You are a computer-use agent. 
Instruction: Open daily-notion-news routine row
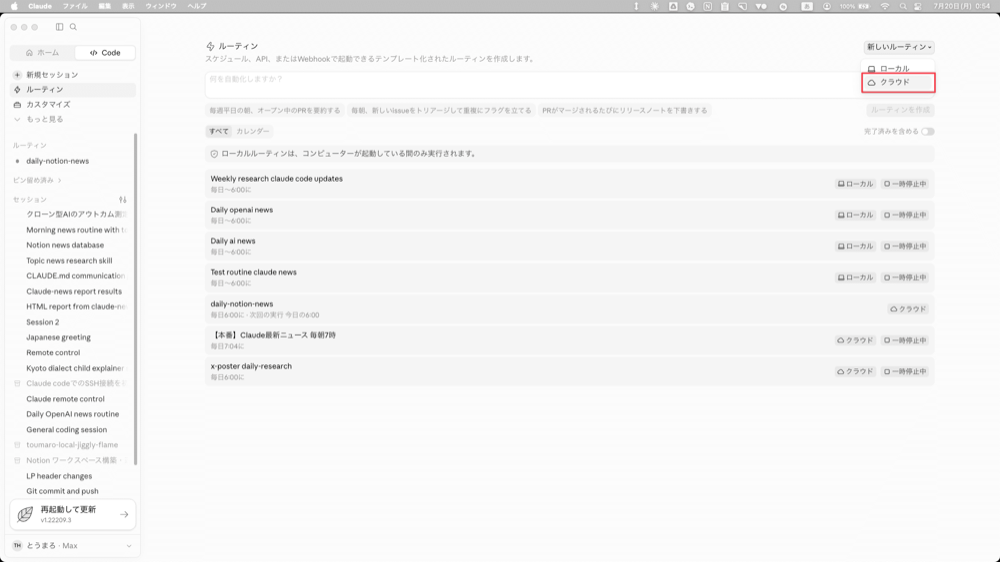(570, 309)
